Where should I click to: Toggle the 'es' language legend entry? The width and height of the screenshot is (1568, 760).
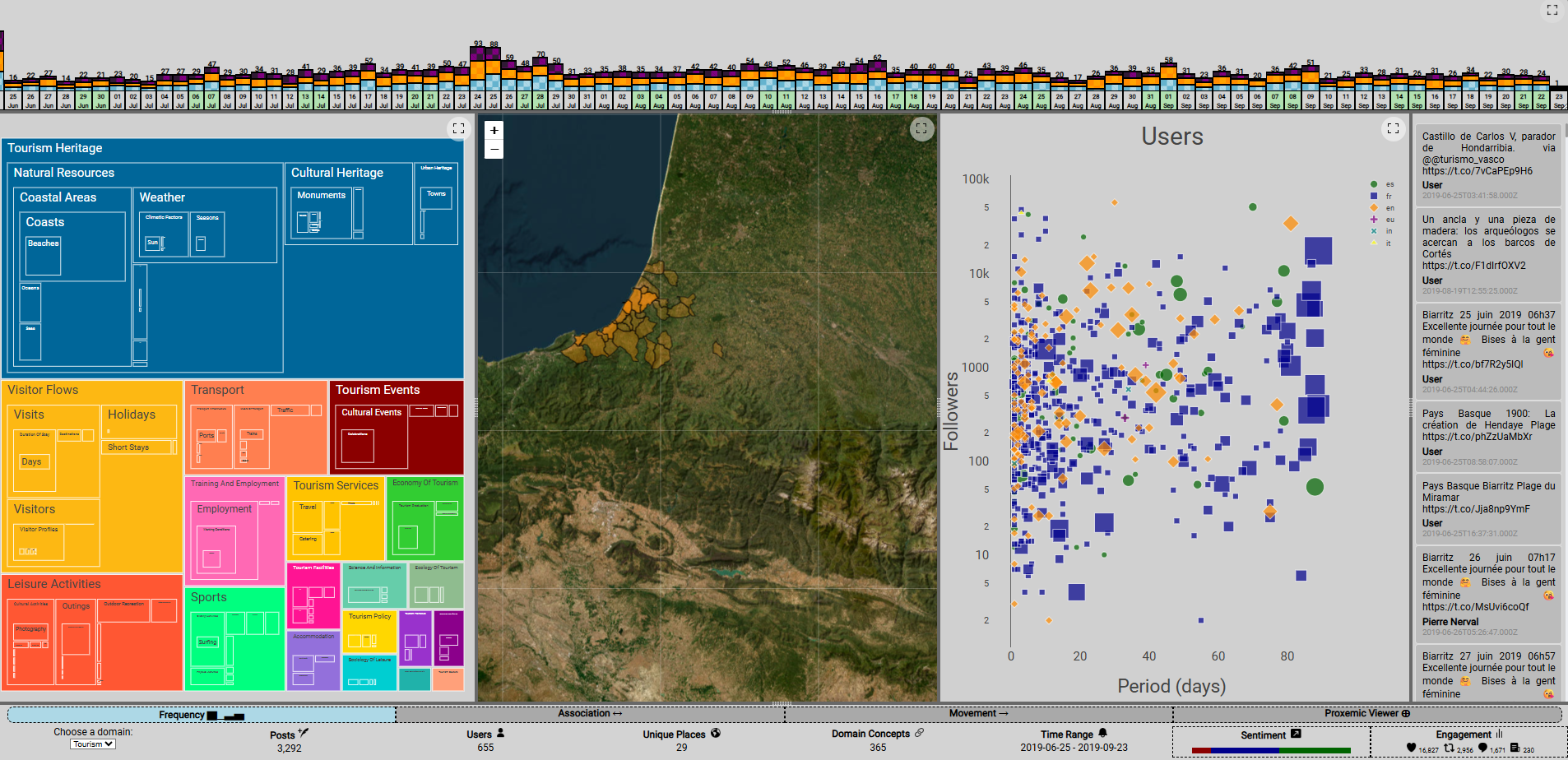click(1381, 184)
